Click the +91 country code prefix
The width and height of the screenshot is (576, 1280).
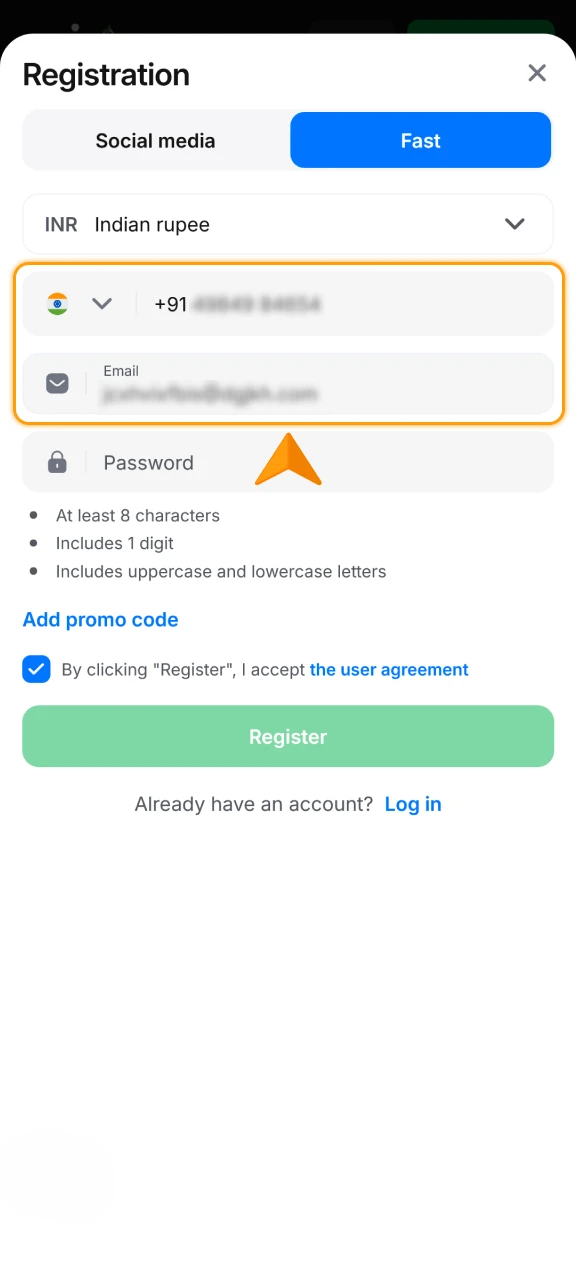point(170,303)
